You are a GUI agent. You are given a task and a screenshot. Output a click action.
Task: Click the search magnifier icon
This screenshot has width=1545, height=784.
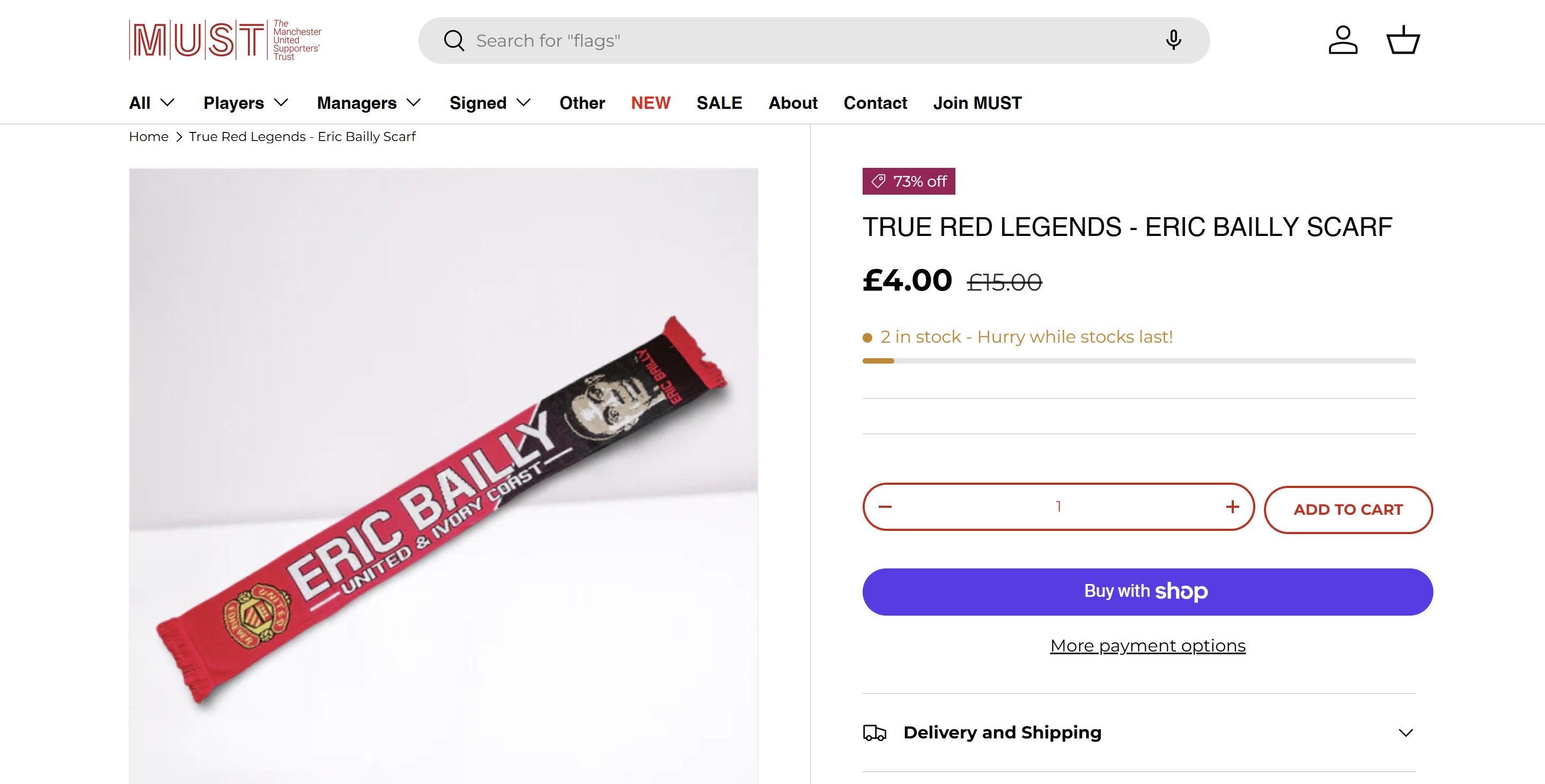[454, 41]
